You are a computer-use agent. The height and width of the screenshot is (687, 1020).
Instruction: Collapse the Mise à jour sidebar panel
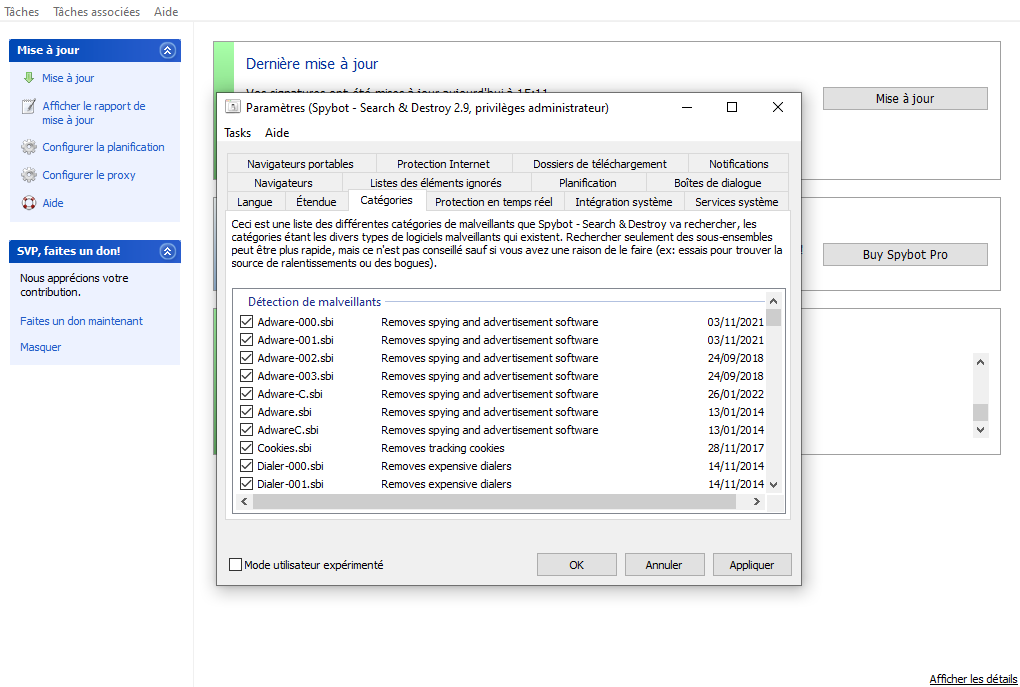pos(168,50)
